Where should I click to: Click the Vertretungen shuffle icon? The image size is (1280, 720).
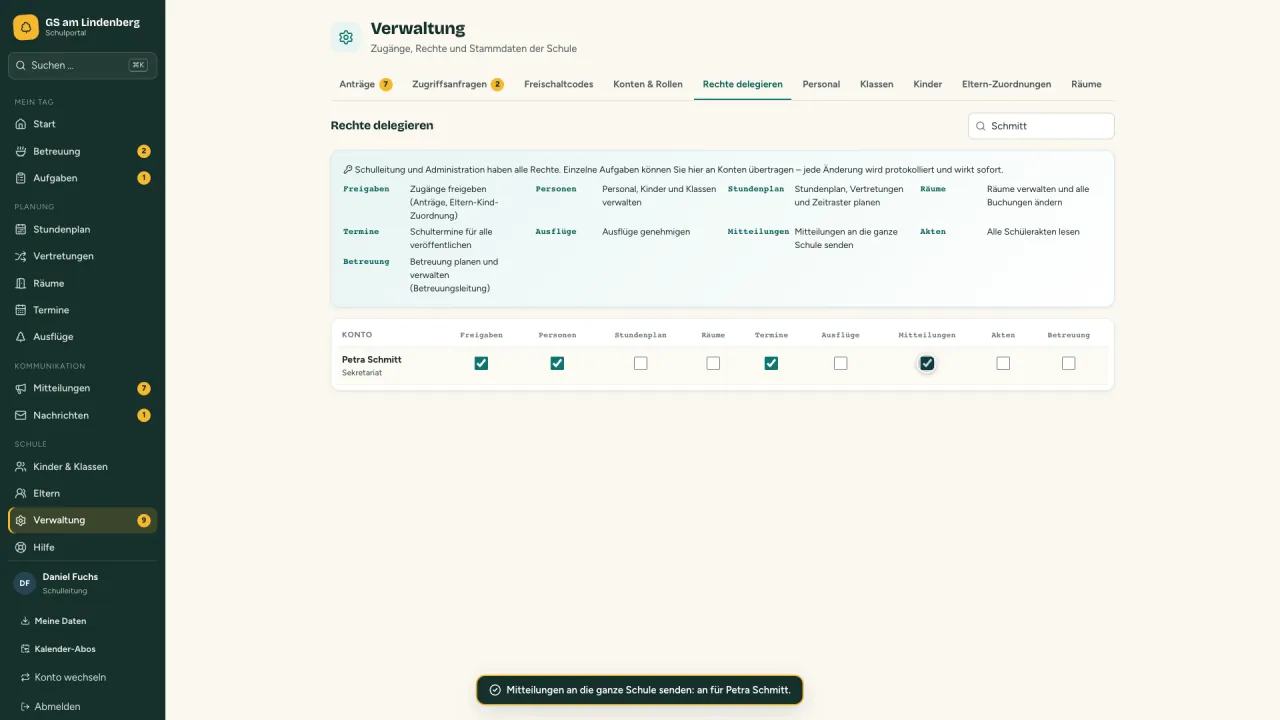pyautogui.click(x=21, y=256)
